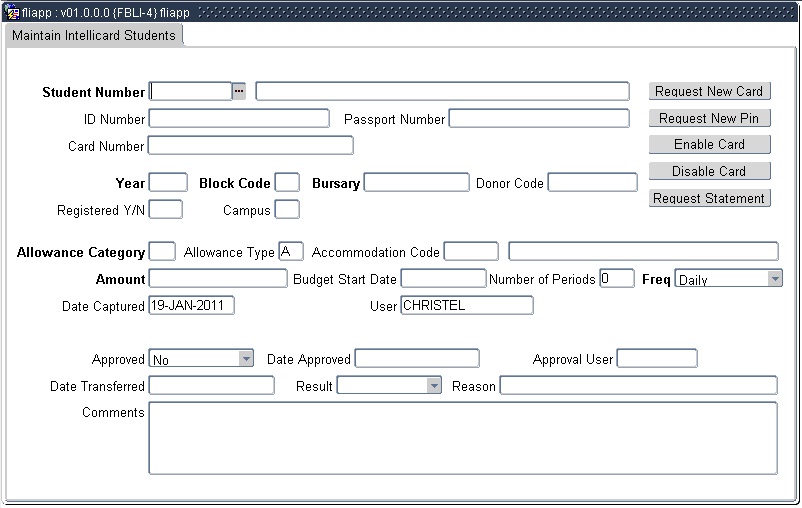The image size is (802, 508).
Task: Click inside the Comments text area
Action: pos(462,438)
